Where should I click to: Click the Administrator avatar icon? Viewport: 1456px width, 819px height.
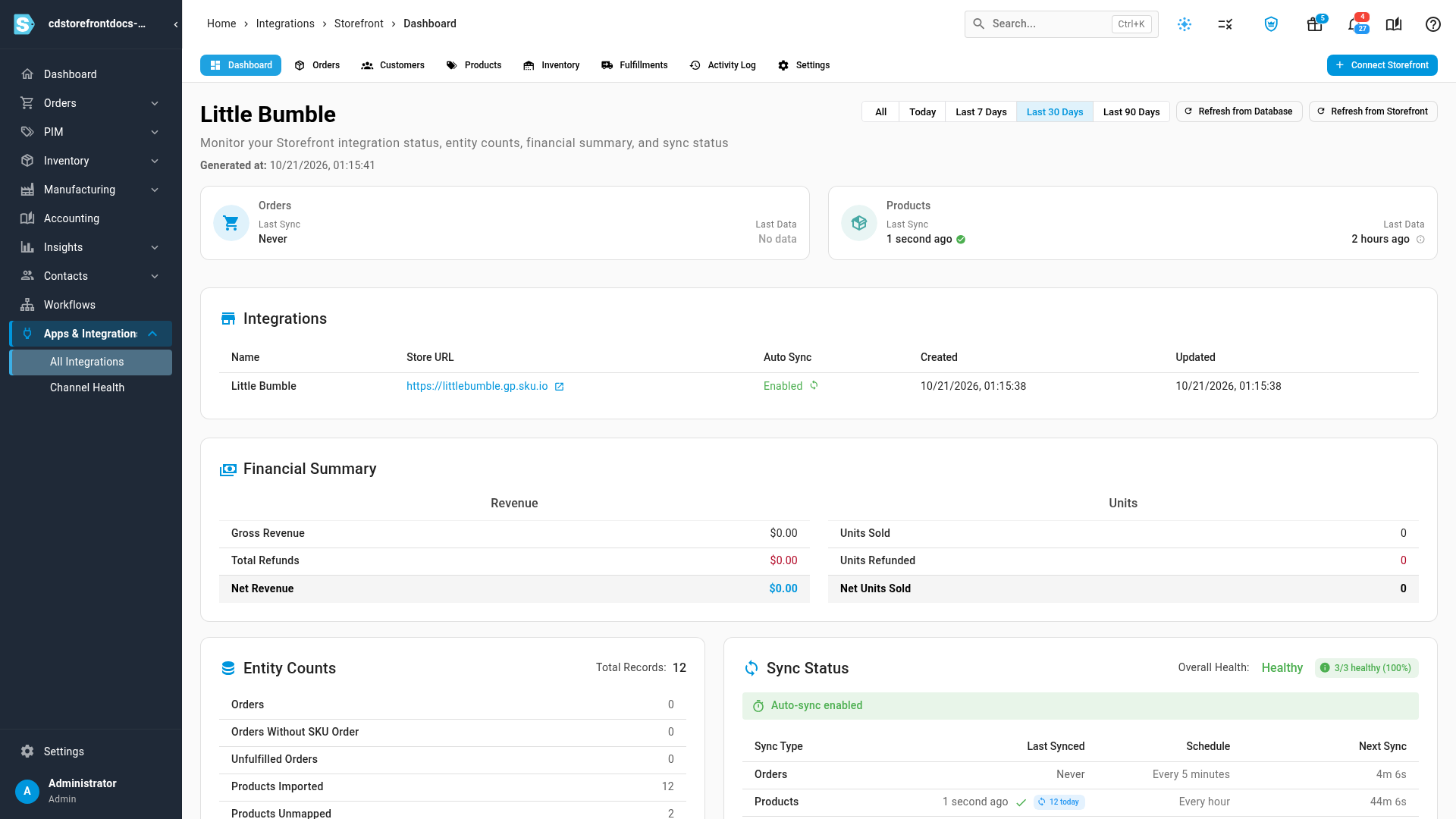(x=27, y=791)
